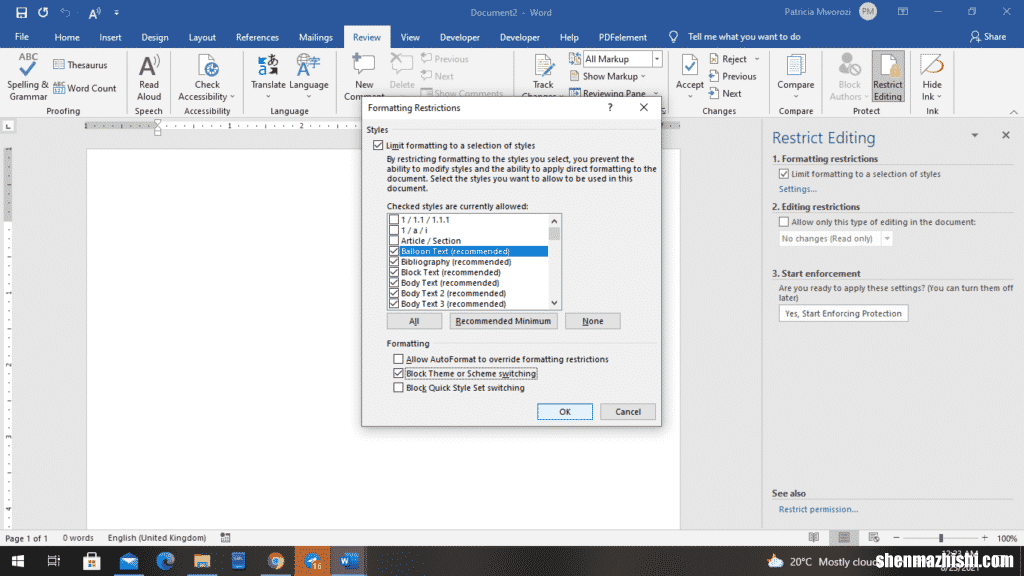Open Customize Quick Access Toolbar dropdown

[116, 12]
